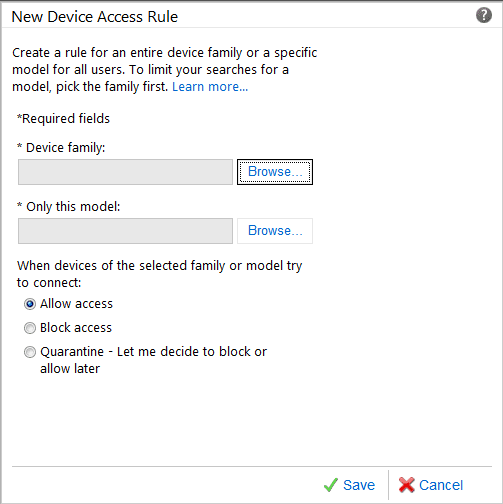Open the Learn more link

coord(210,87)
